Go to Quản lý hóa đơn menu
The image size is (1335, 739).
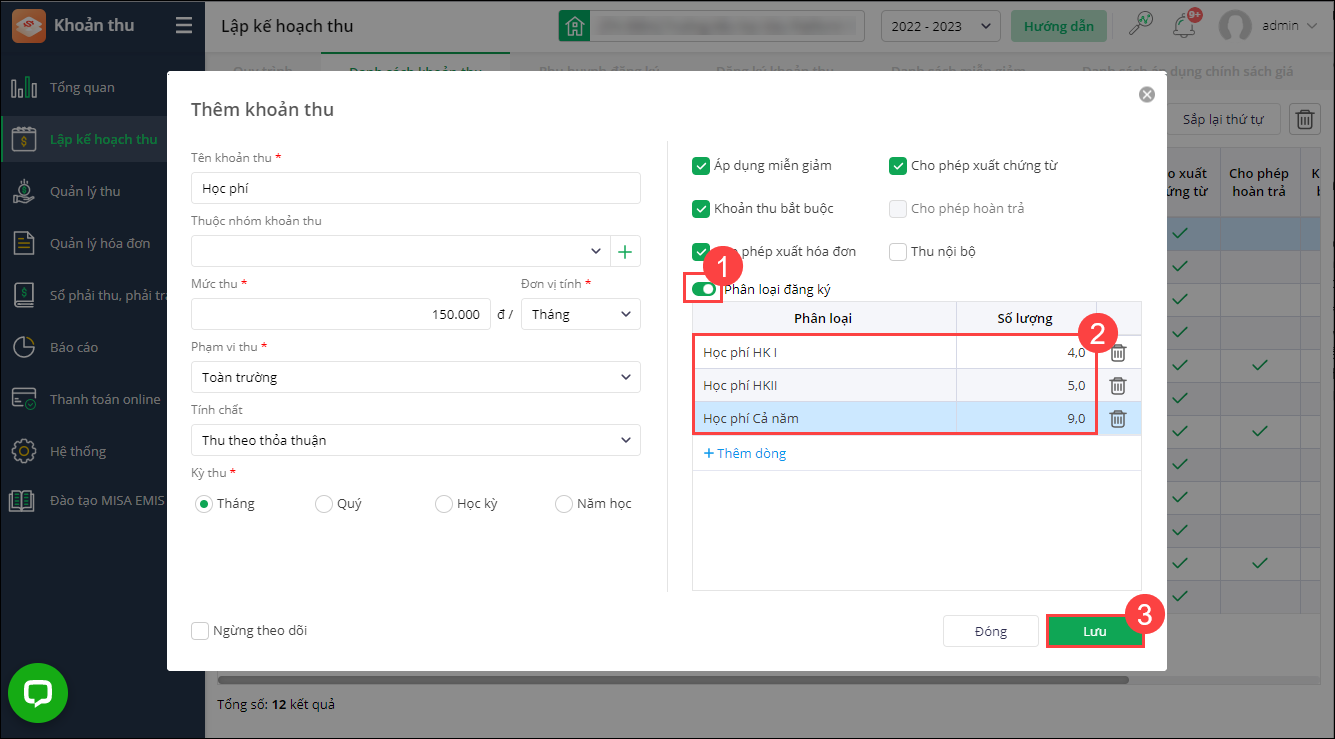(100, 243)
